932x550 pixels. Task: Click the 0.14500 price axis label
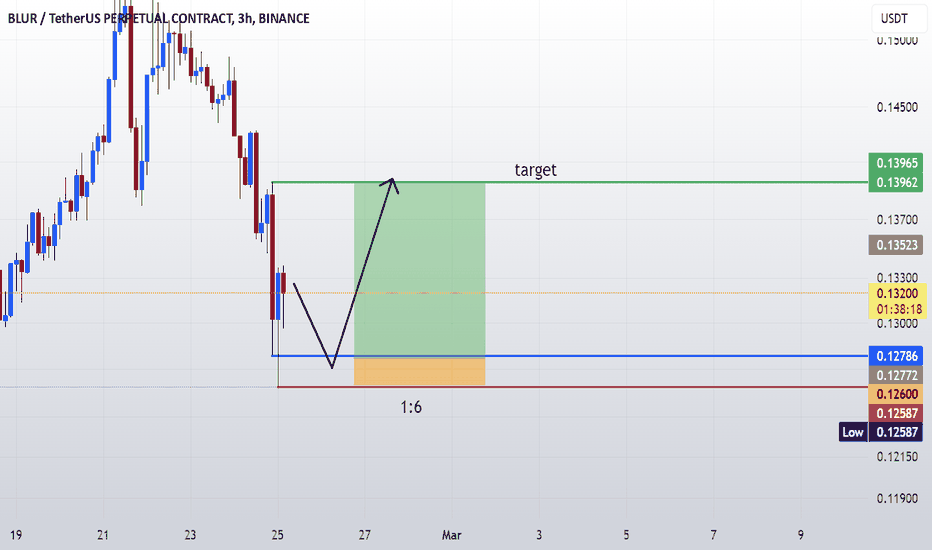897,108
